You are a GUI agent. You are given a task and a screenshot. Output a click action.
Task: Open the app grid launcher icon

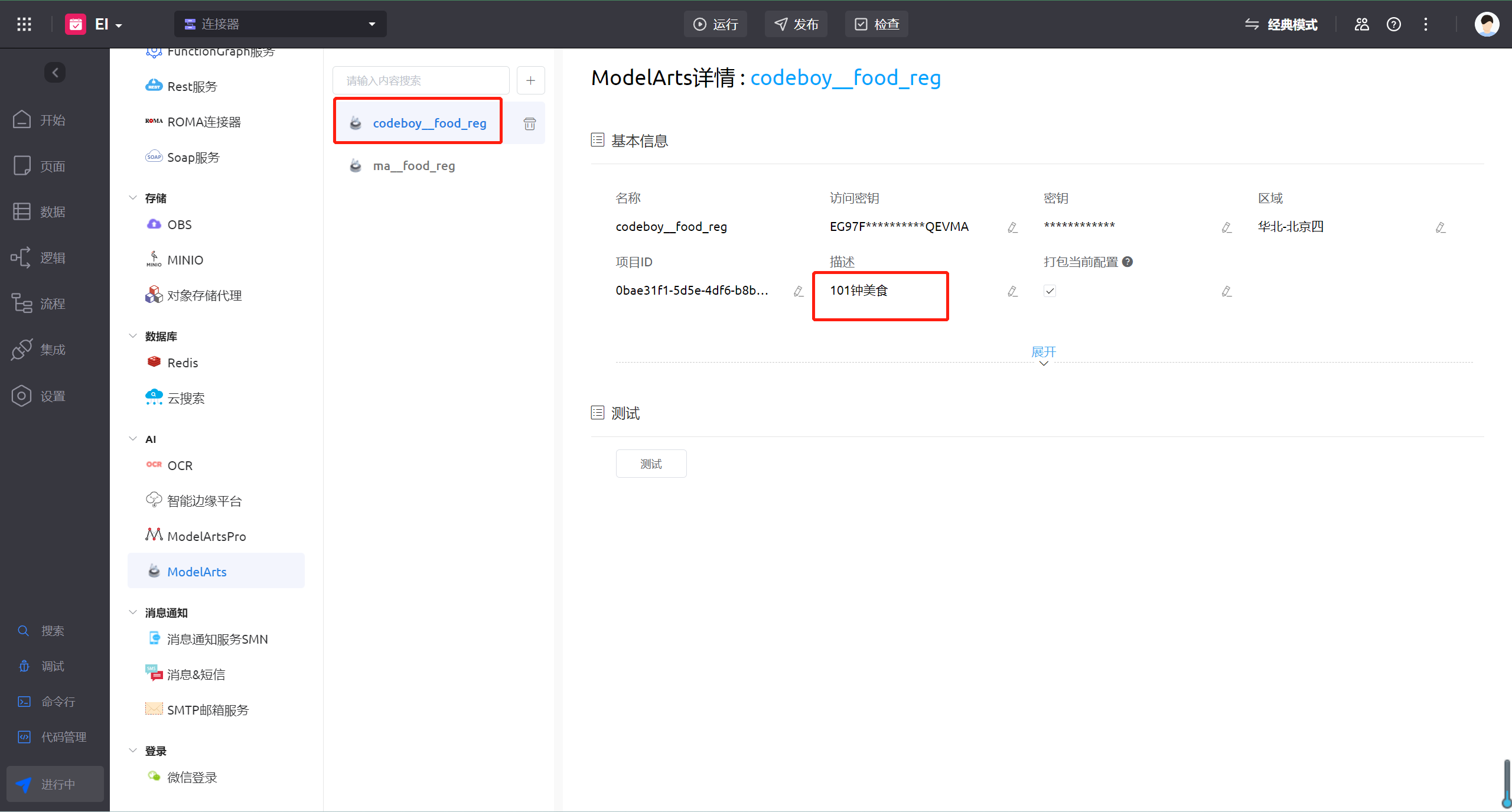coord(24,24)
